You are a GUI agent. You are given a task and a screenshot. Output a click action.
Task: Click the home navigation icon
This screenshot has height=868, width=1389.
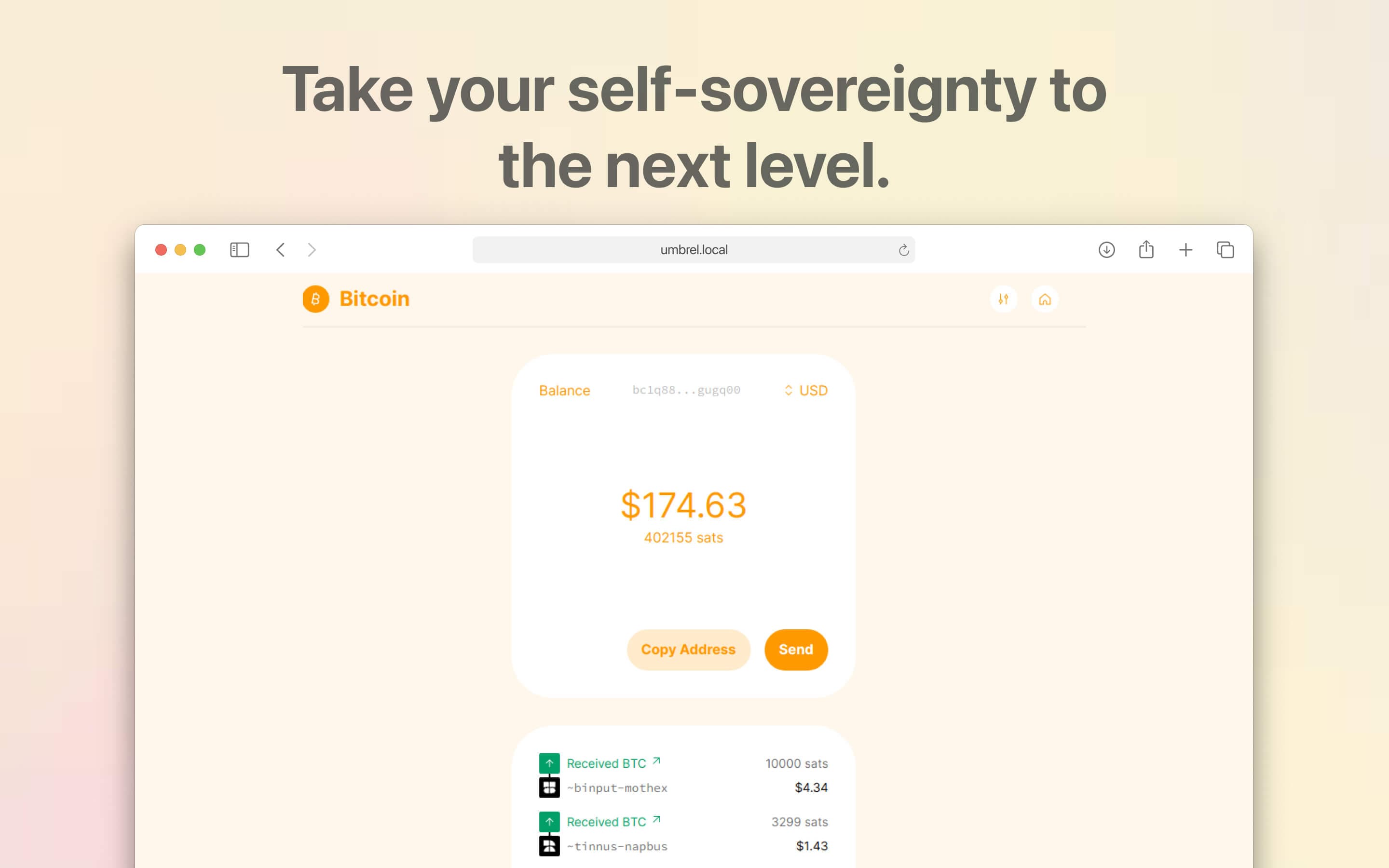pyautogui.click(x=1043, y=299)
